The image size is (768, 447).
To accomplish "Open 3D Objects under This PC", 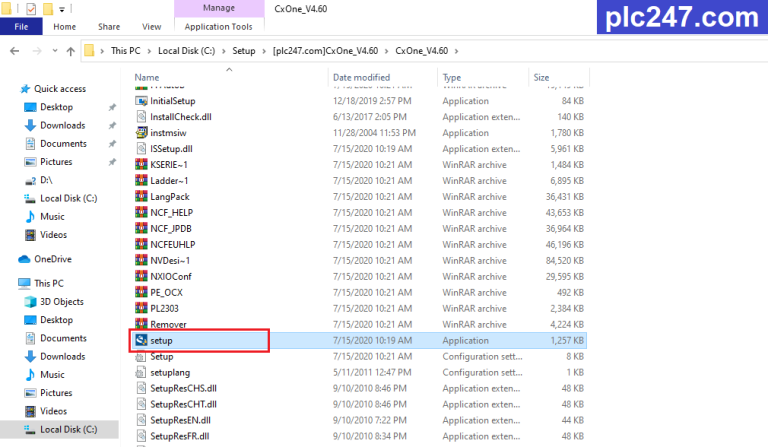I will point(62,302).
